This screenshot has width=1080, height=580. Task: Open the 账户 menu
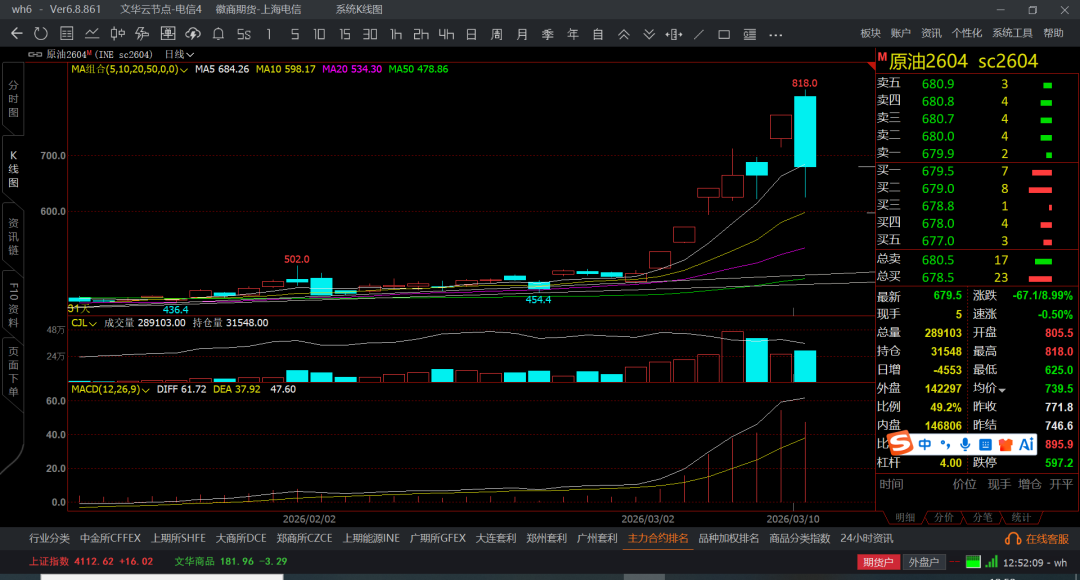pyautogui.click(x=900, y=33)
